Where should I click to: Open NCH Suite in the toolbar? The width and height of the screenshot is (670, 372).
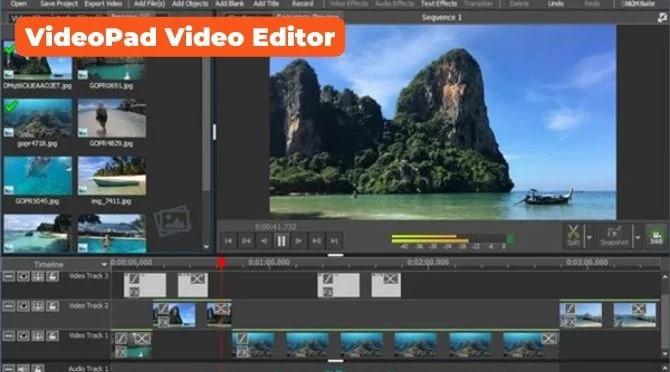click(639, 3)
